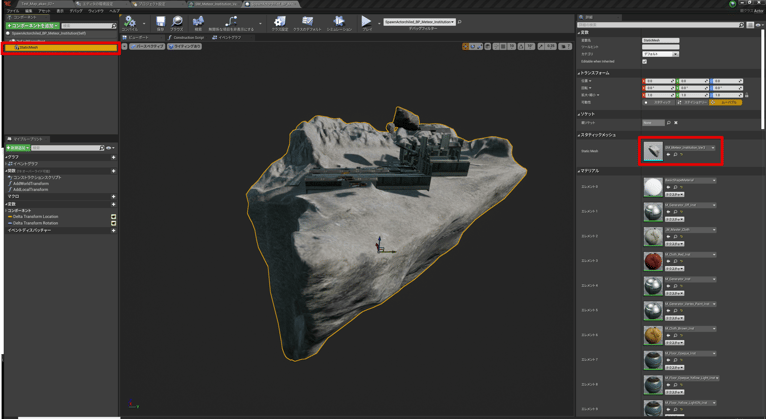Lock the scale ratio with padlock icon
The image size is (766, 419).
tap(746, 95)
